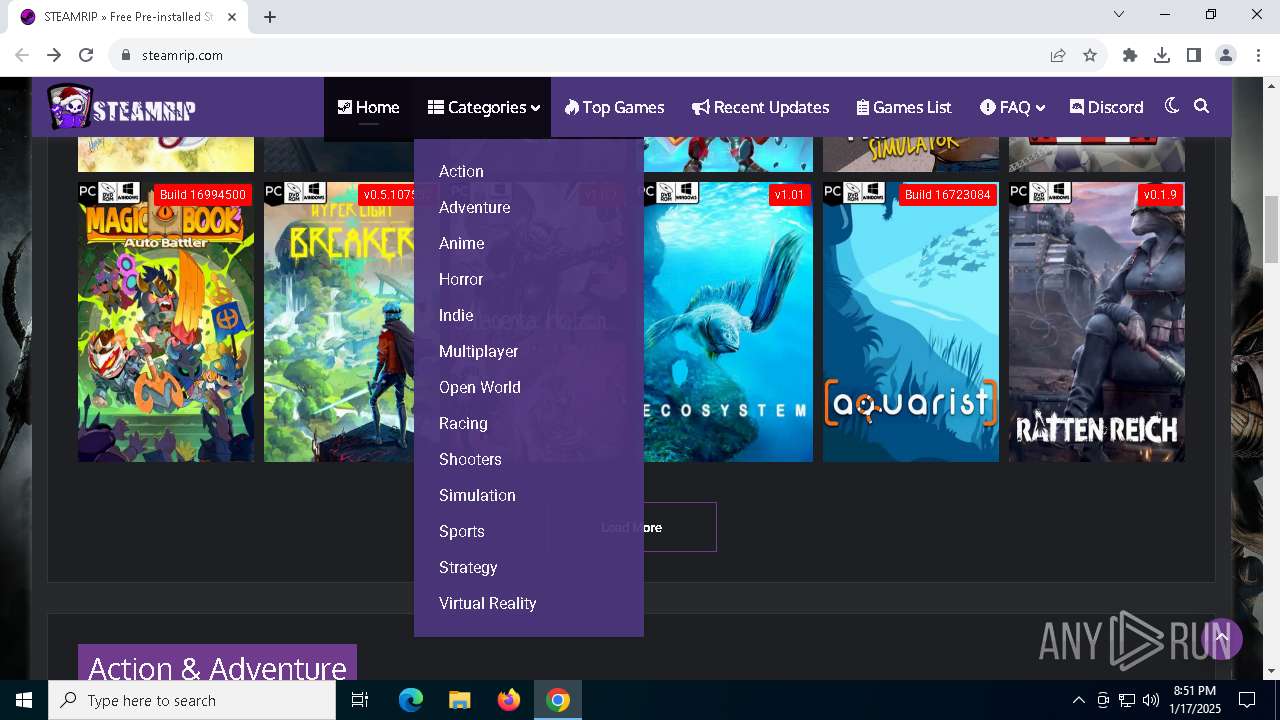Select Action category
The height and width of the screenshot is (720, 1280).
pyautogui.click(x=461, y=171)
